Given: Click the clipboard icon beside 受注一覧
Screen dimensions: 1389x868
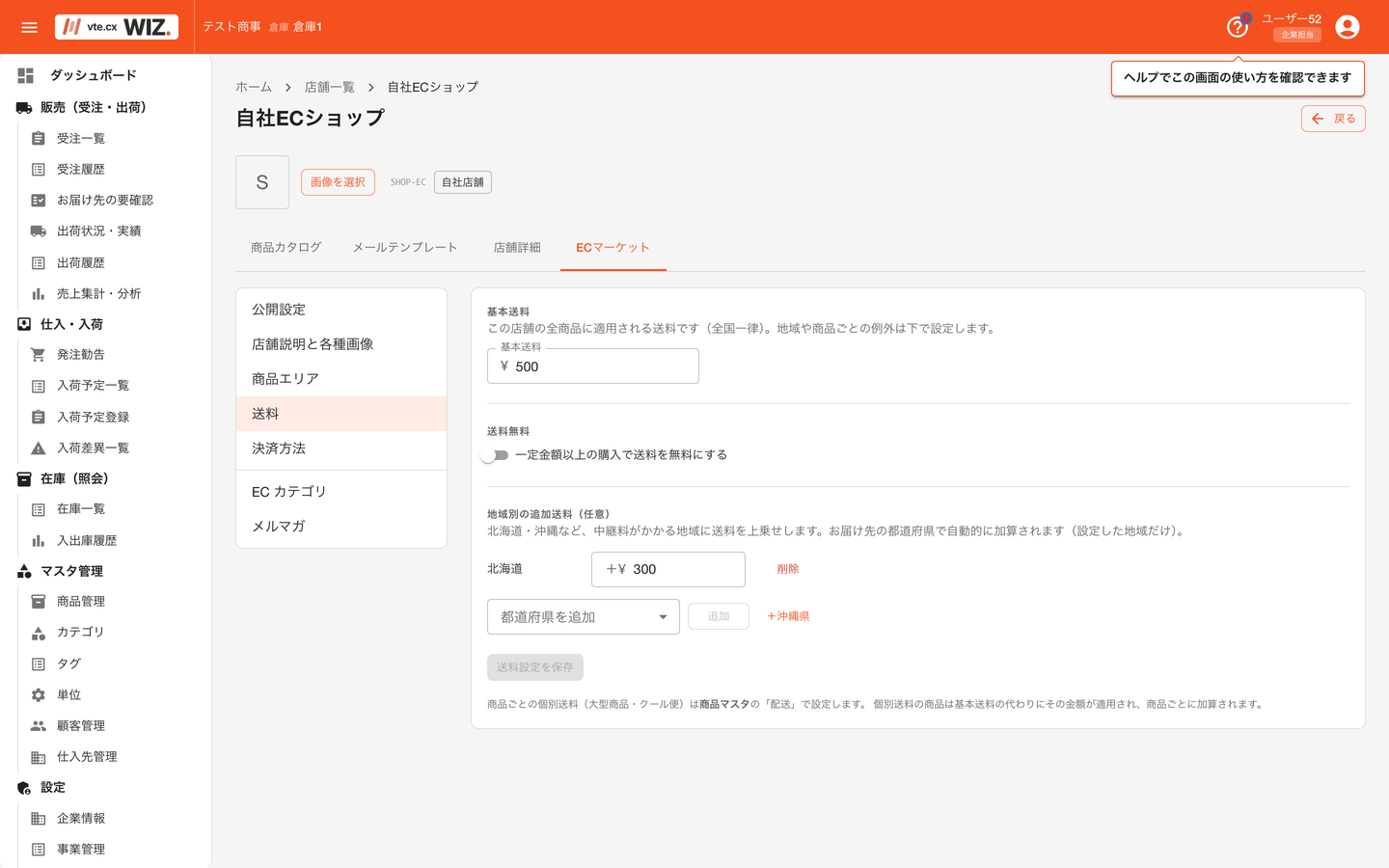Looking at the screenshot, I should [39, 139].
